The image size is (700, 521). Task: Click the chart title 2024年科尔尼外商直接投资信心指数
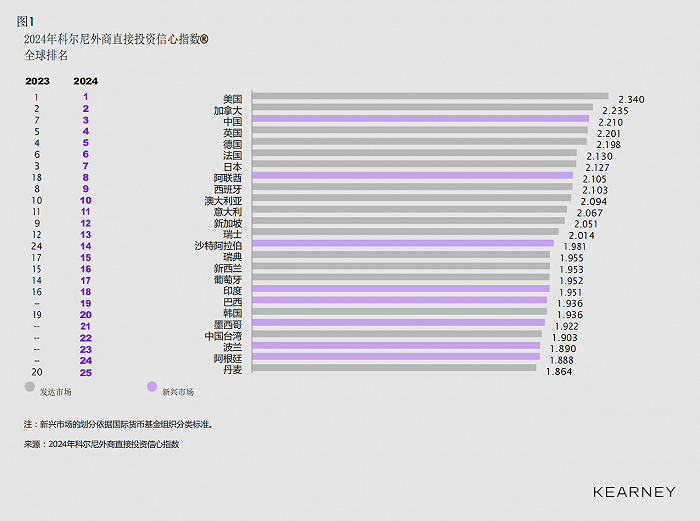pos(116,39)
